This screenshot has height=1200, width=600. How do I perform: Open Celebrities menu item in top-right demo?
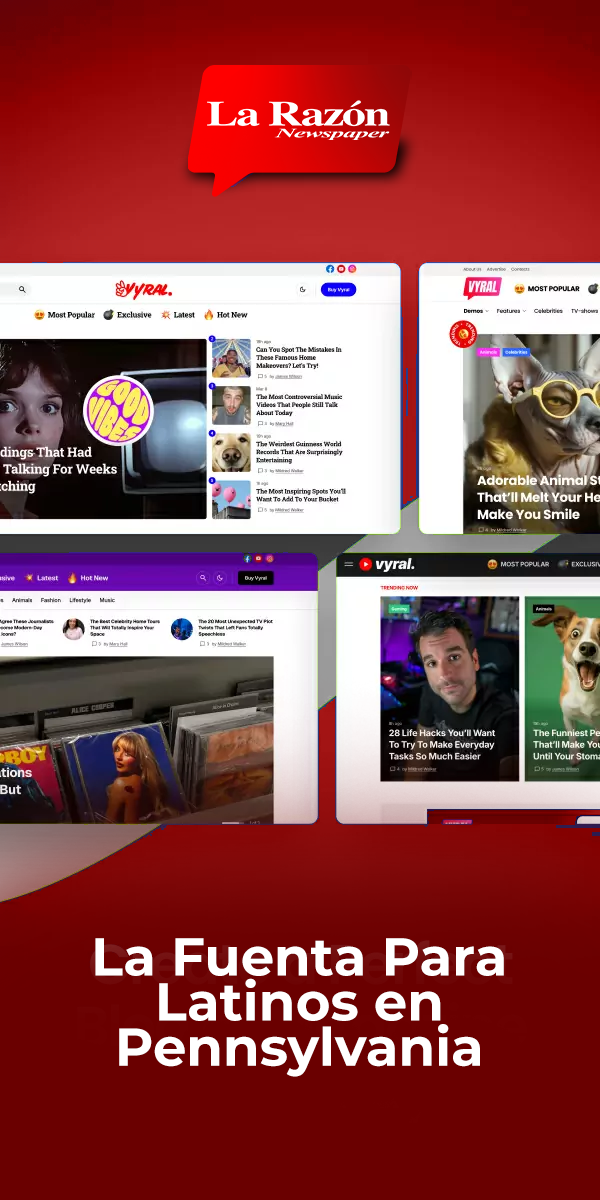(x=548, y=311)
